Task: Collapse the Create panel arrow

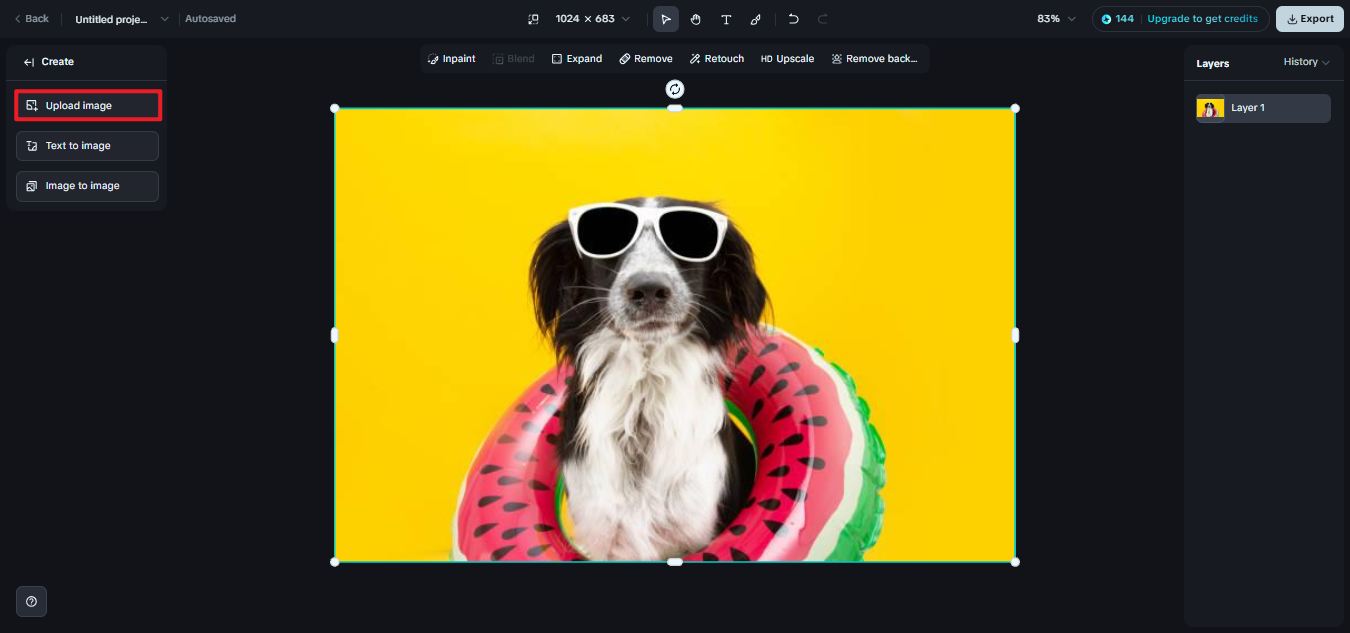Action: point(29,62)
